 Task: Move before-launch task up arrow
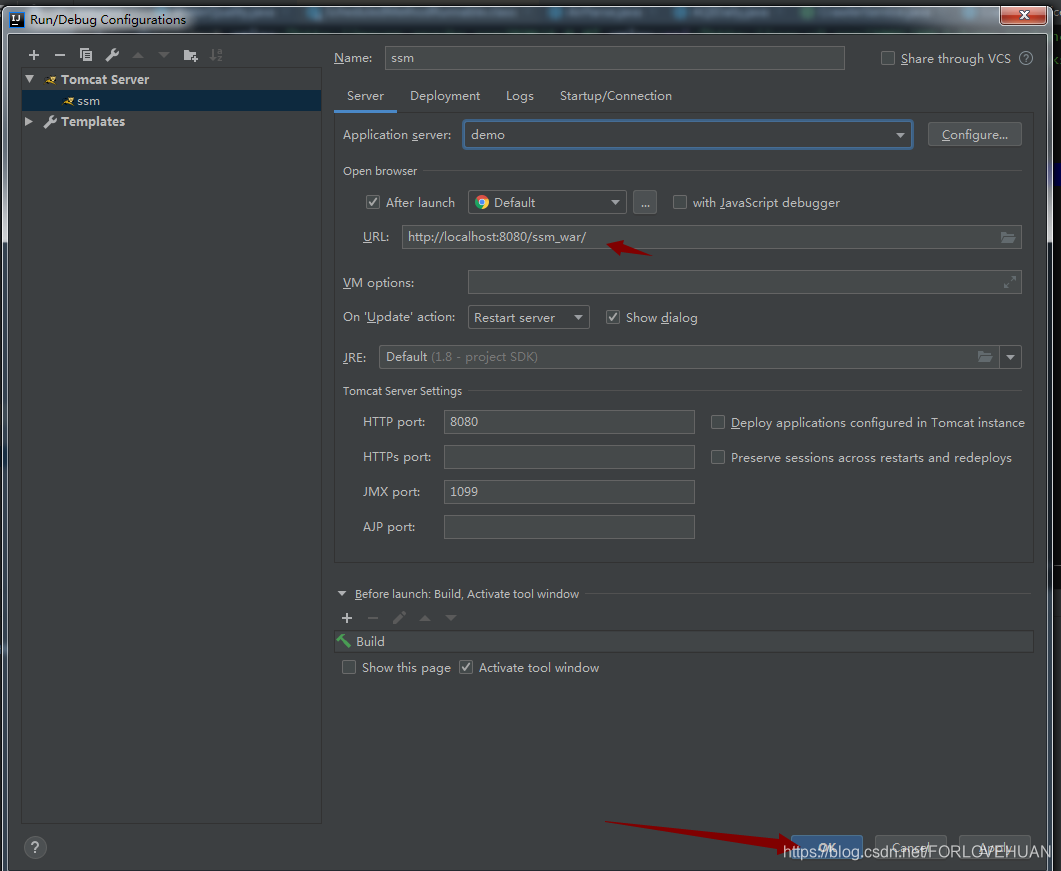click(425, 619)
